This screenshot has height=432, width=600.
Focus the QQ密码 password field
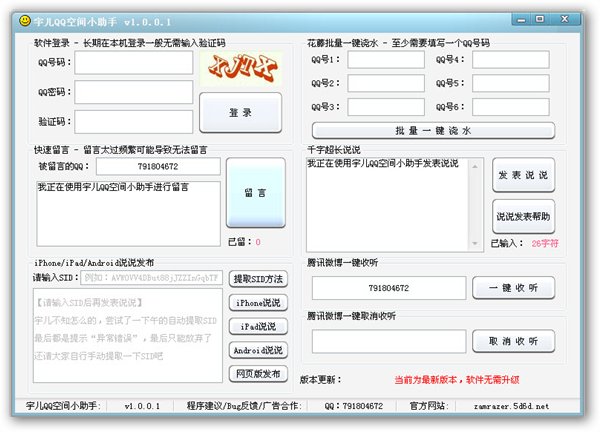(134, 92)
